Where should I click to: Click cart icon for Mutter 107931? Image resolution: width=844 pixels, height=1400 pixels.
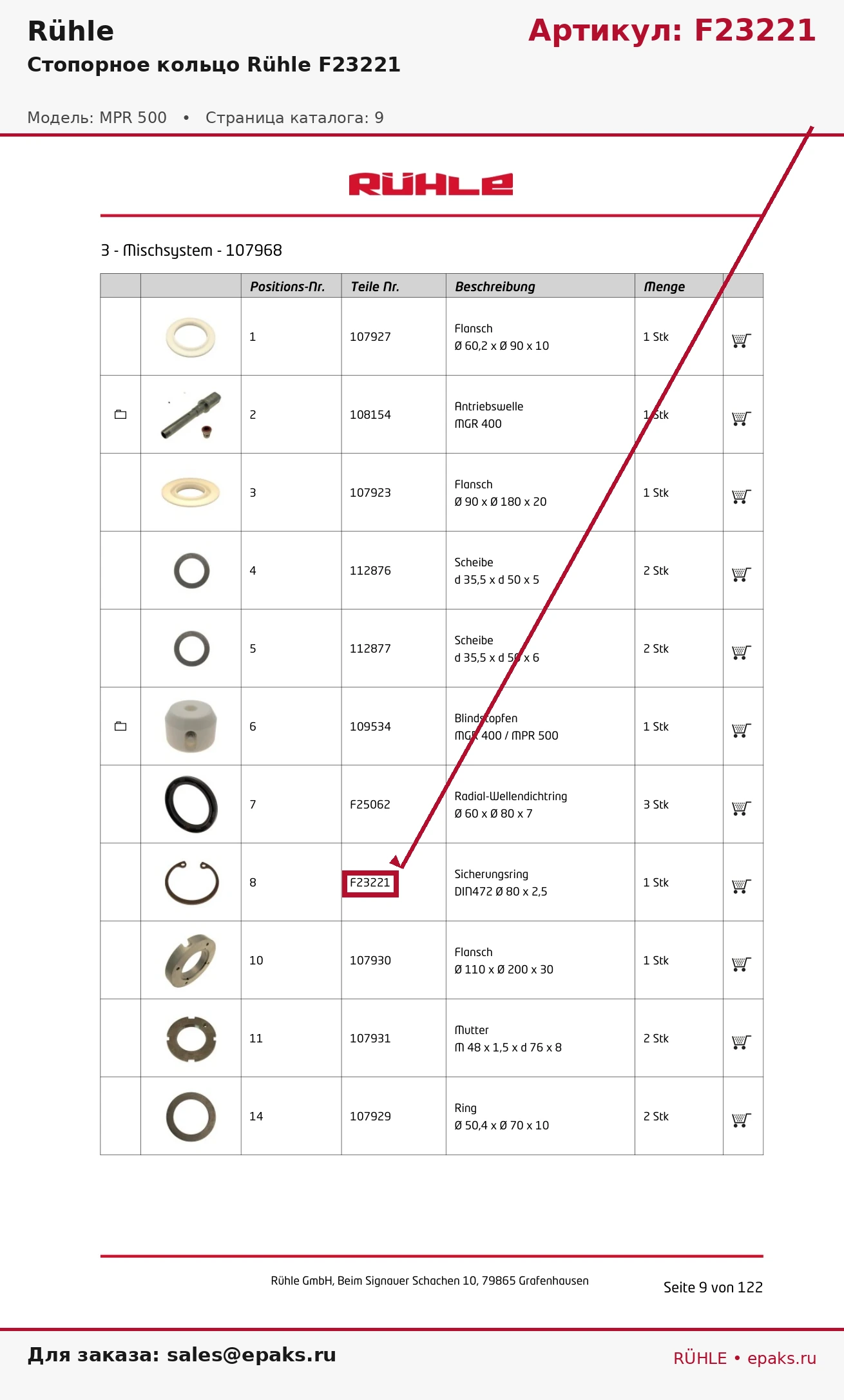(742, 1042)
